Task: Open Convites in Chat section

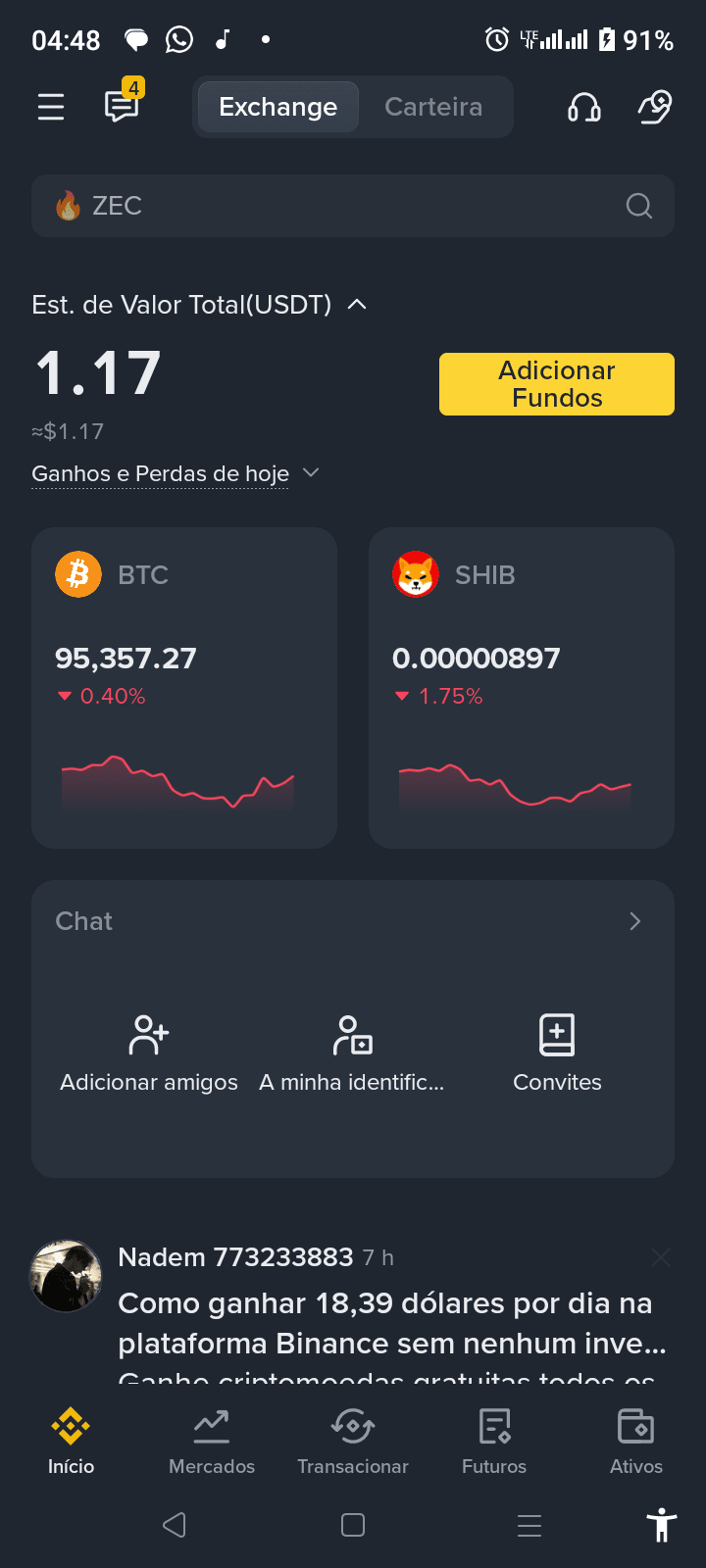Action: [x=557, y=1053]
